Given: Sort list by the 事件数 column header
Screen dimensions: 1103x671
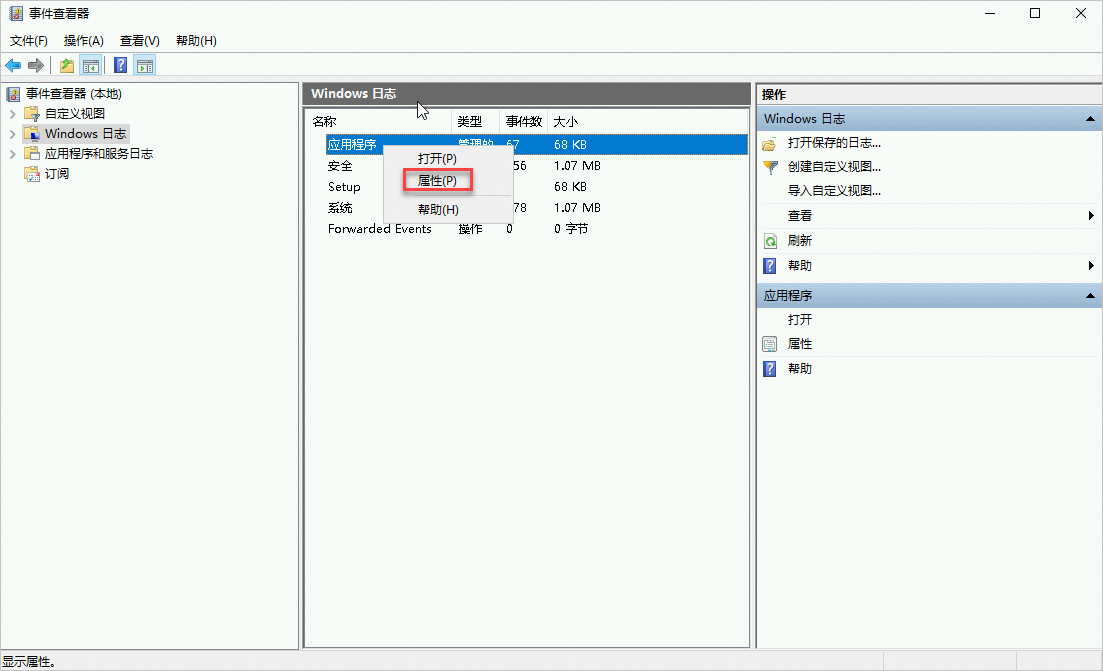Looking at the screenshot, I should (523, 122).
